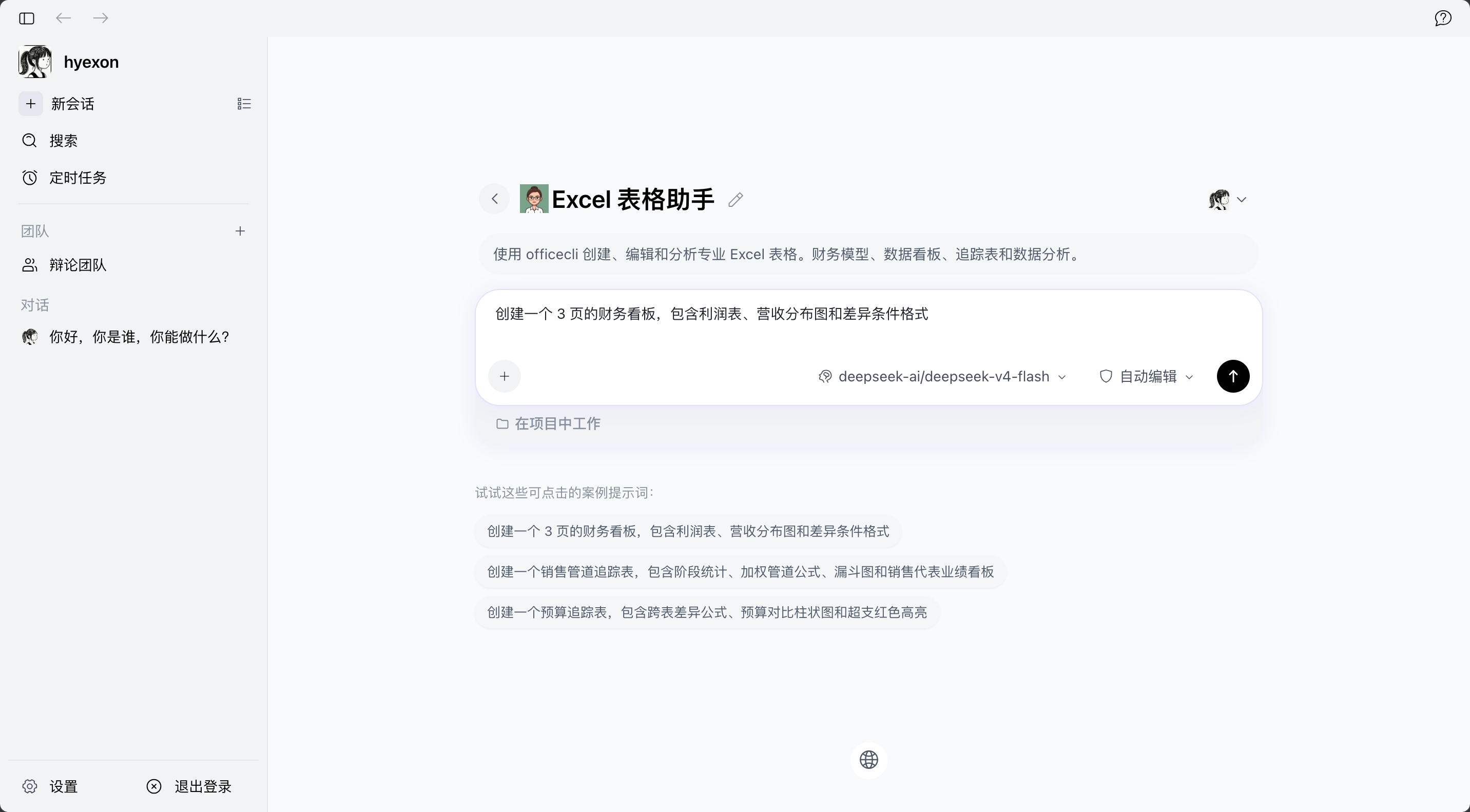This screenshot has width=1470, height=812.
Task: Open the conversation list icon
Action: click(x=244, y=104)
